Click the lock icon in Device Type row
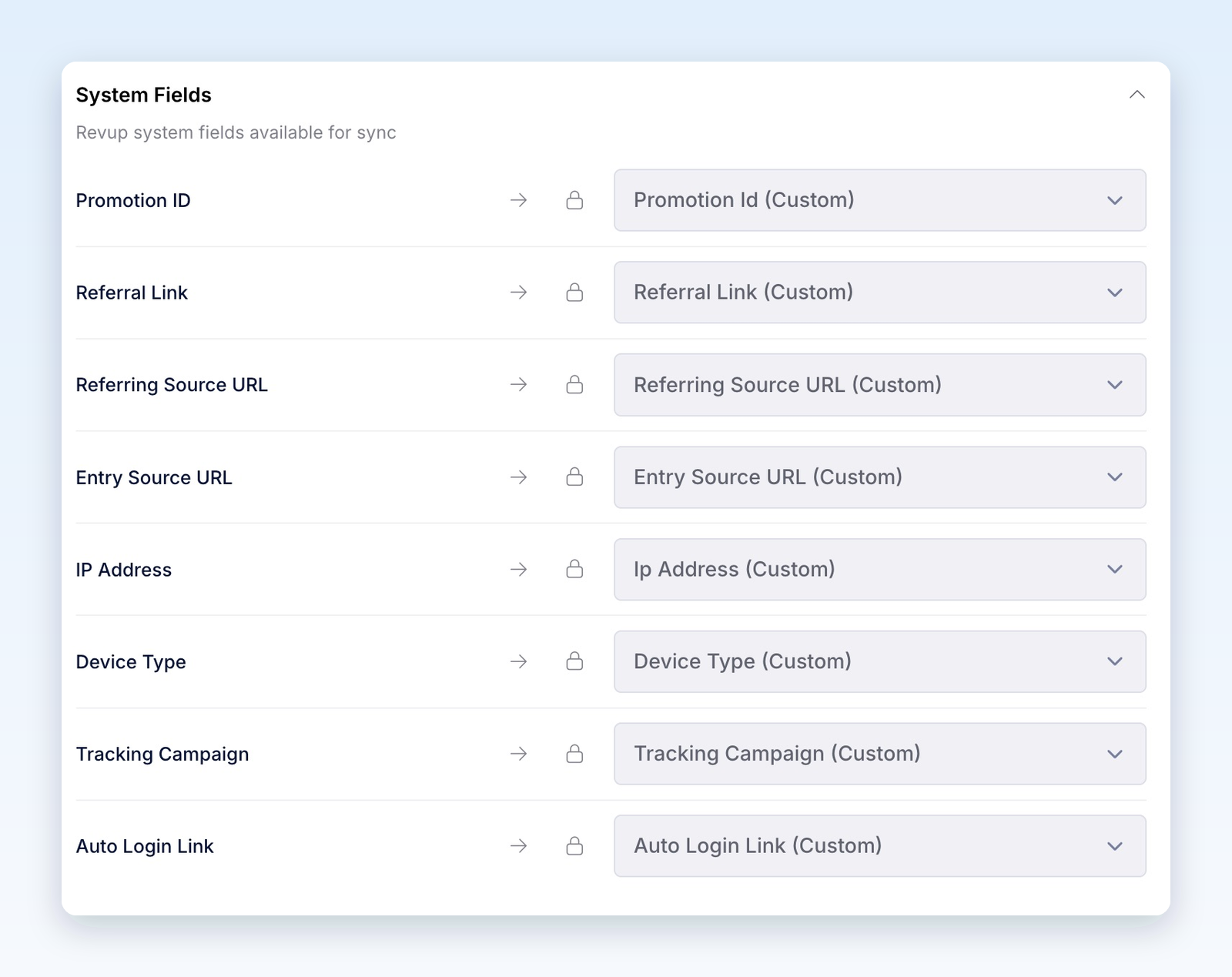1232x977 pixels. (x=574, y=661)
